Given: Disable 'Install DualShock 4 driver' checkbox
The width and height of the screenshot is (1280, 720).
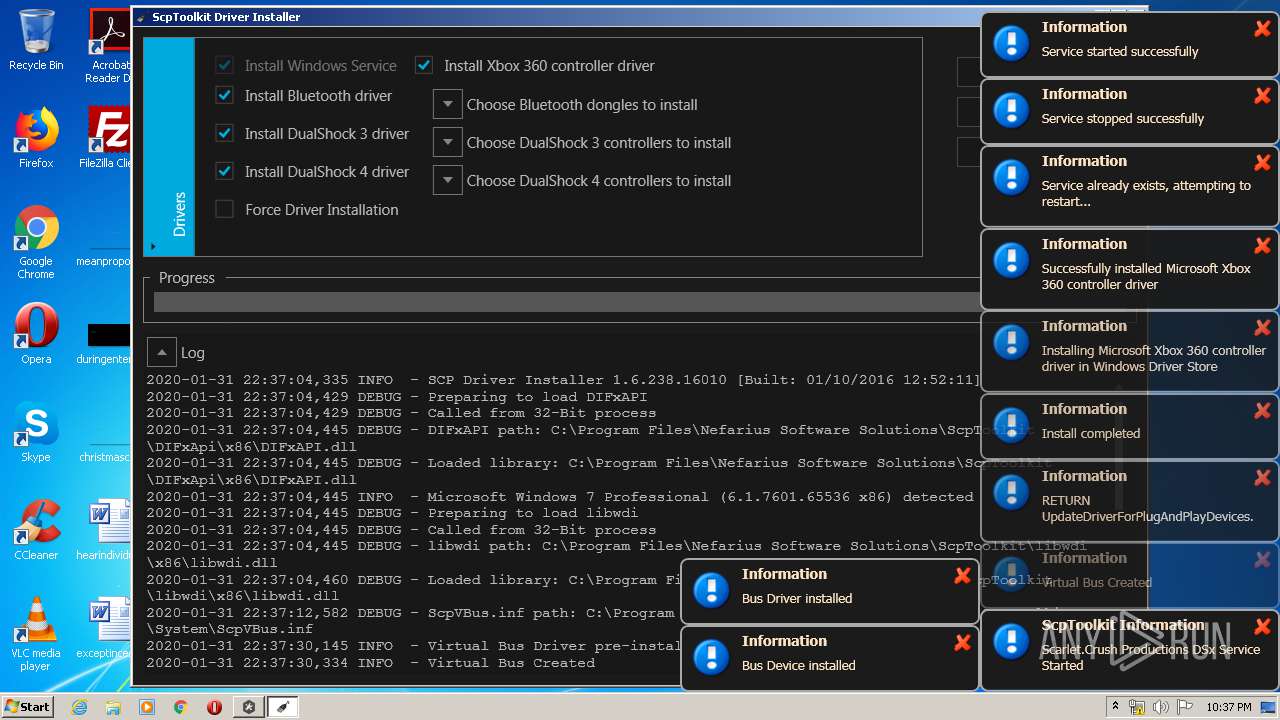Looking at the screenshot, I should pyautogui.click(x=225, y=171).
